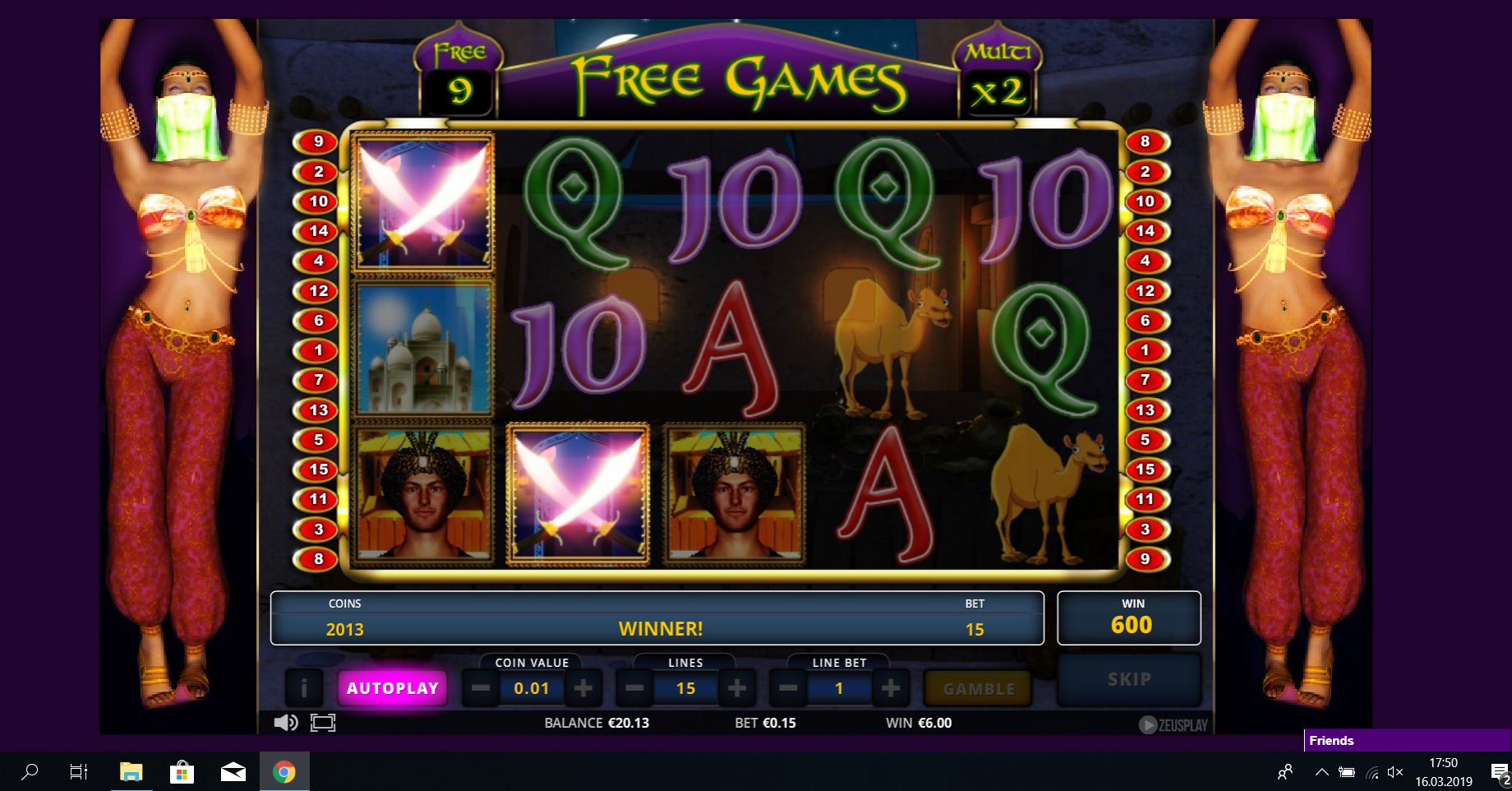Decrease coin value with minus button
This screenshot has height=791, width=1512.
point(481,688)
